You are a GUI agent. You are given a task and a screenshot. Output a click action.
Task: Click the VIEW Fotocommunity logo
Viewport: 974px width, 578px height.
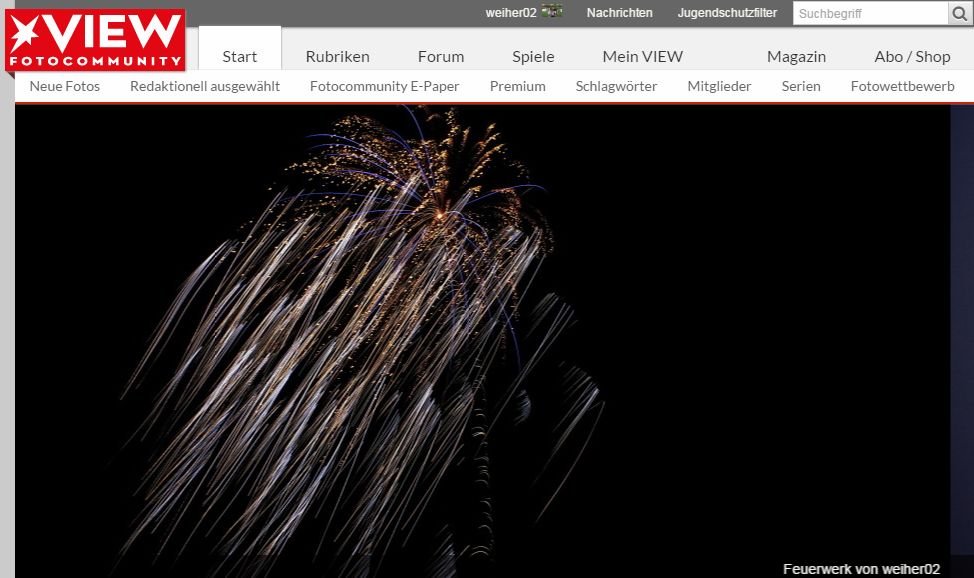click(95, 41)
